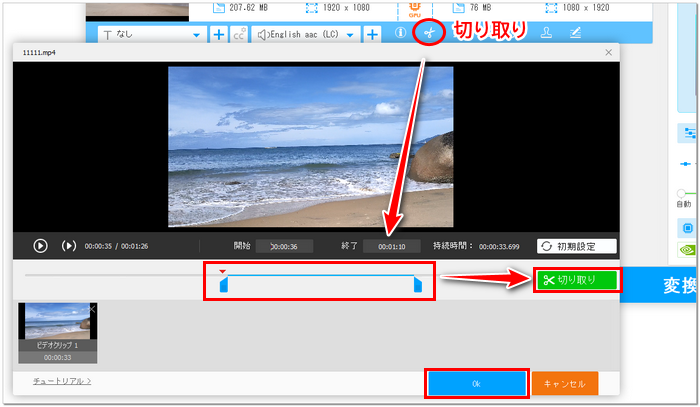Screen dimensions: 700x407
Task: Click the blue square icon above the NVIDIA logo
Action: 687,228
